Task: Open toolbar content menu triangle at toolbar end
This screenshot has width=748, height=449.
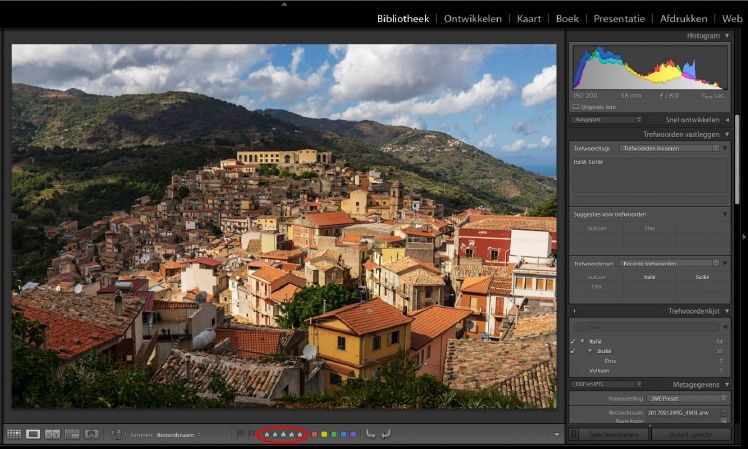Action: point(556,435)
